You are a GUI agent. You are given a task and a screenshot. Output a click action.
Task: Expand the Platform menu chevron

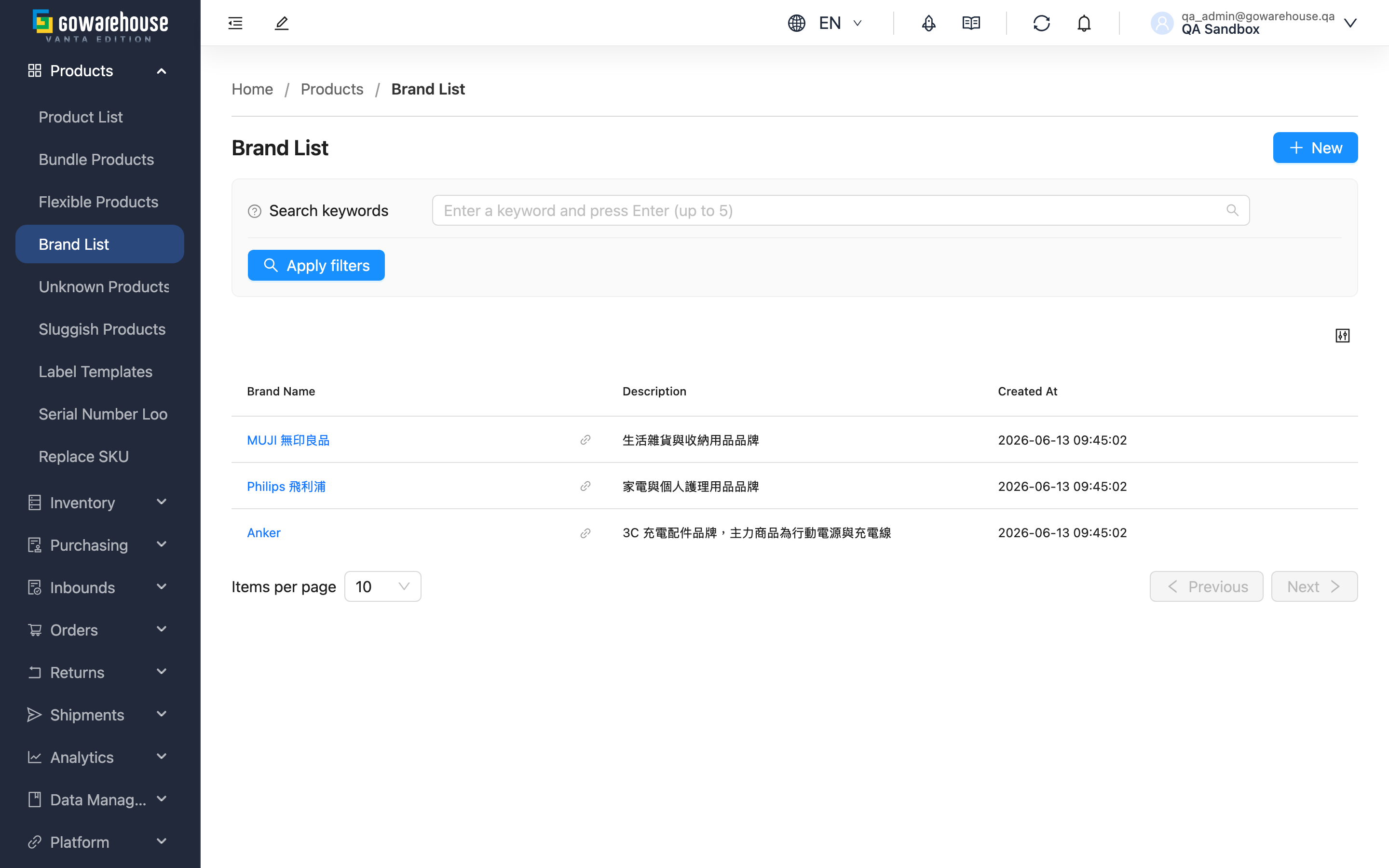[x=161, y=841]
